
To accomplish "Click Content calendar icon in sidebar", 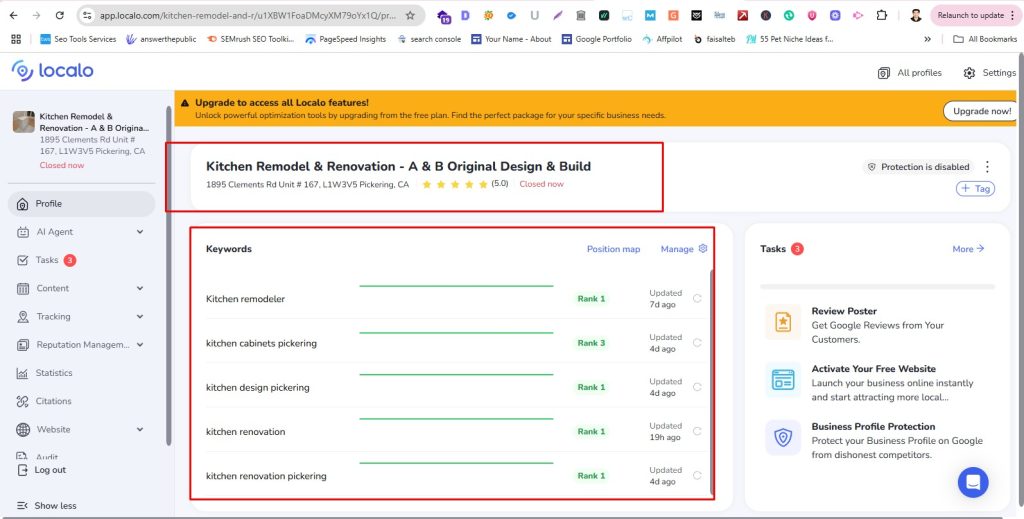I will coord(23,289).
